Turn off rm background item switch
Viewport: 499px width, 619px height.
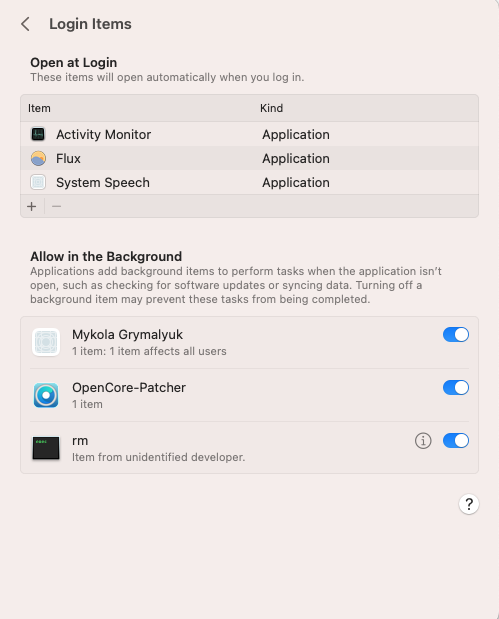click(456, 441)
